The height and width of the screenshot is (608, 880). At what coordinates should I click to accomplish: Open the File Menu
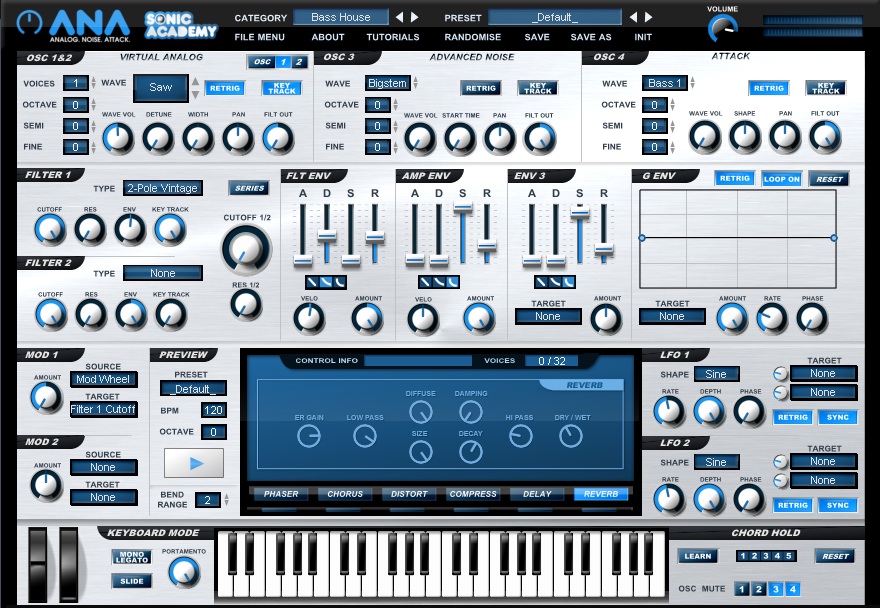pos(258,37)
